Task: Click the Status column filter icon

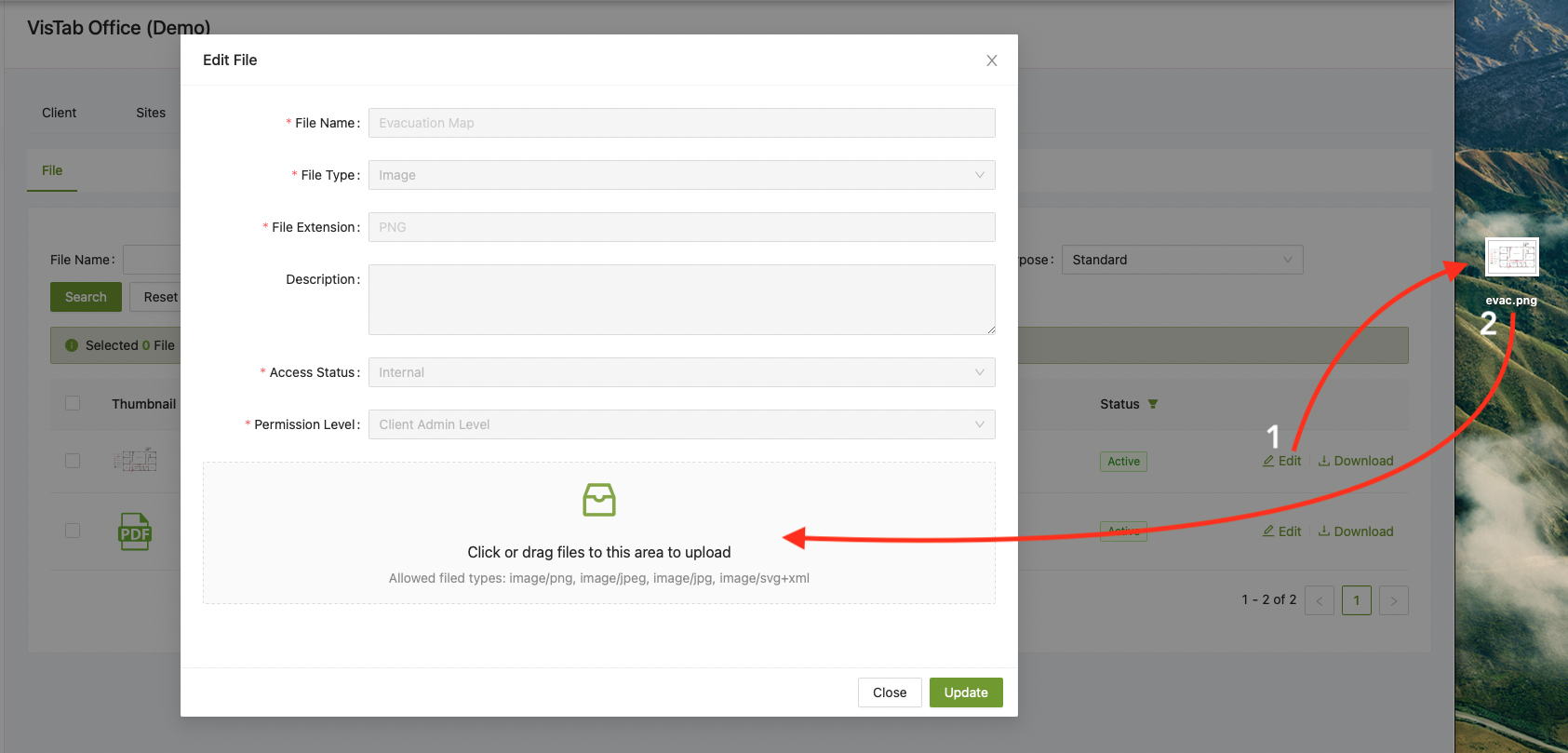Action: [1153, 404]
